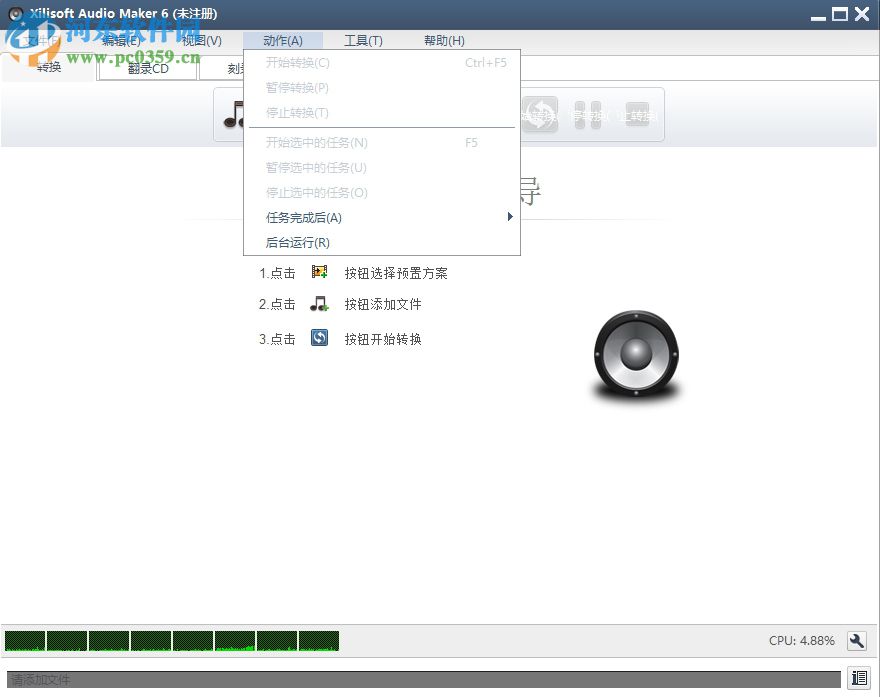
Task: Open settings via the wrench icon
Action: 857,641
